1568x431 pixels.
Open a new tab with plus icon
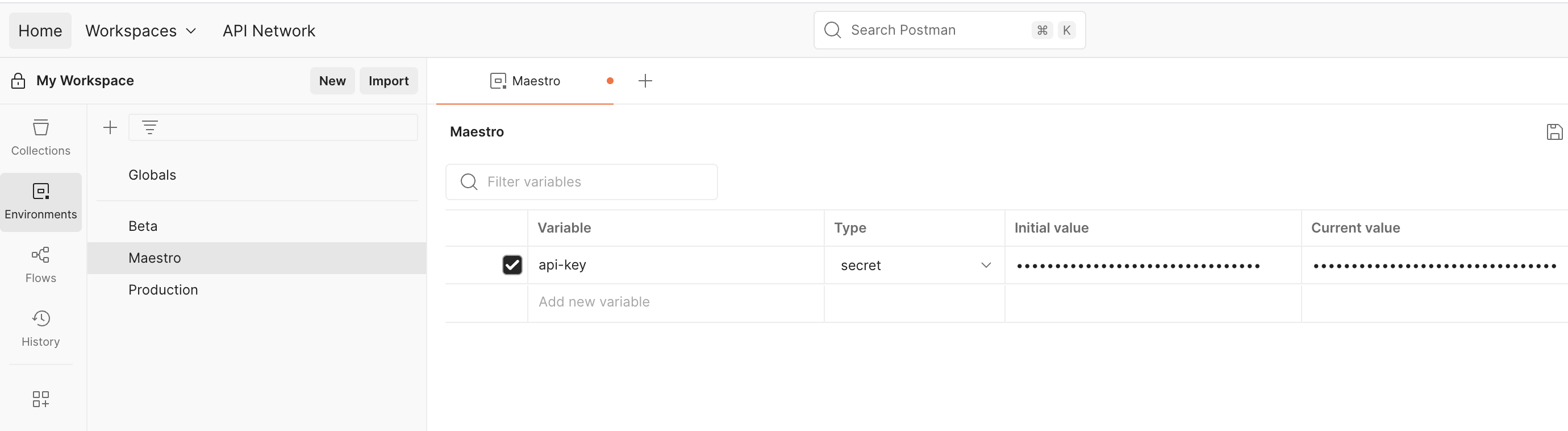pos(645,81)
